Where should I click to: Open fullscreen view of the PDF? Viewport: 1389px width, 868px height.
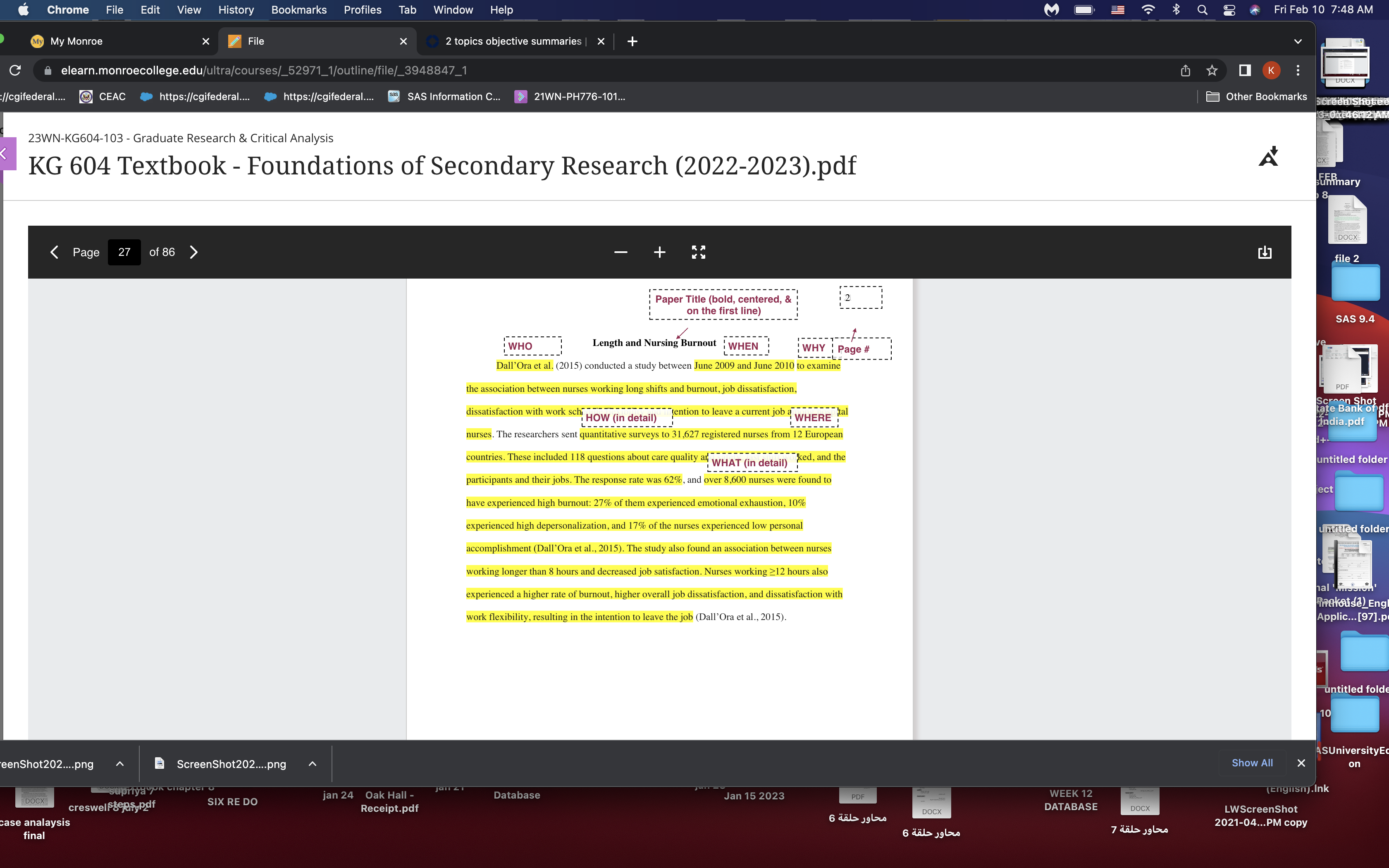[699, 252]
